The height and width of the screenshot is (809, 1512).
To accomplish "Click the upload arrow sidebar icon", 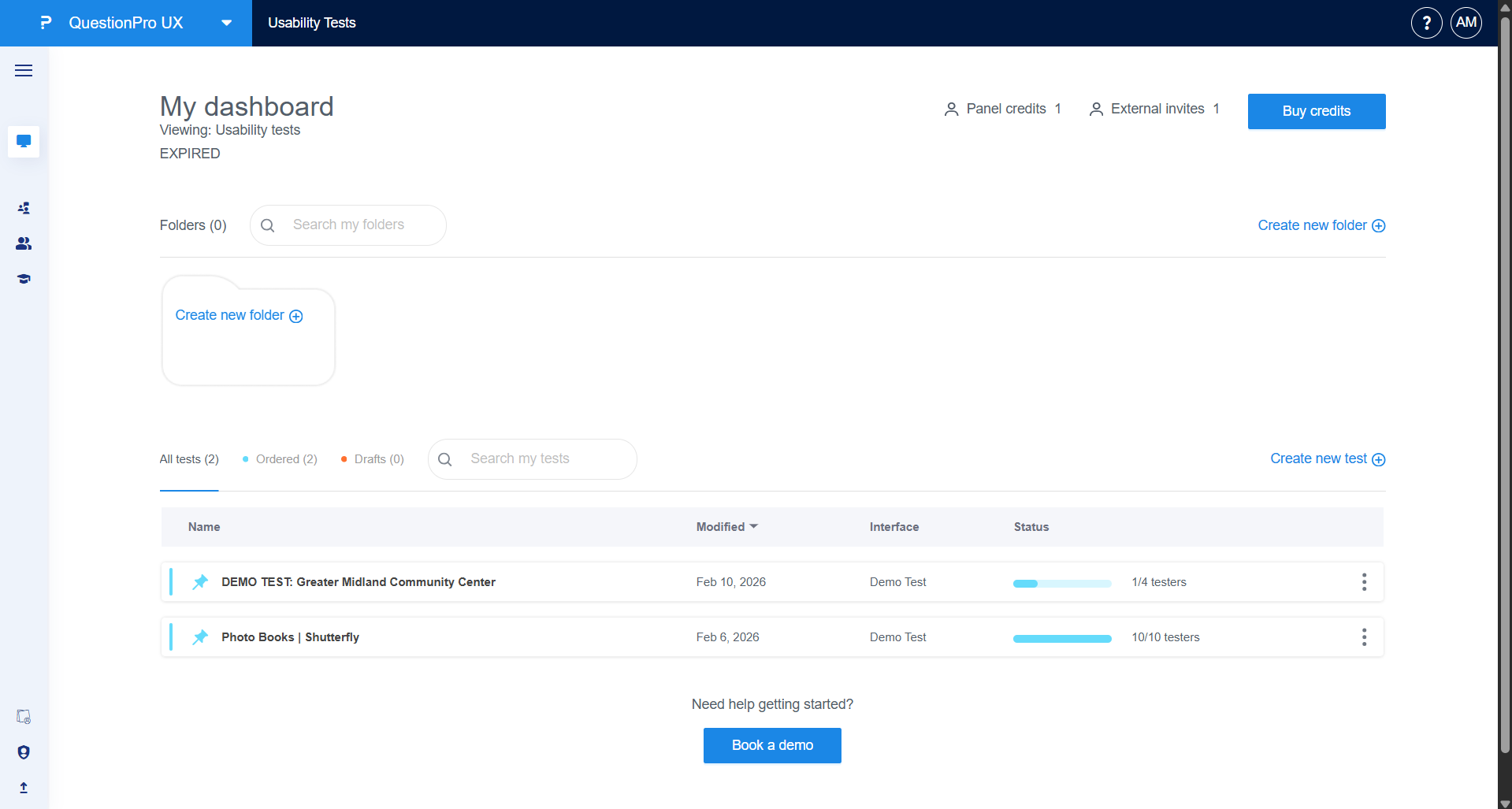I will [24, 788].
